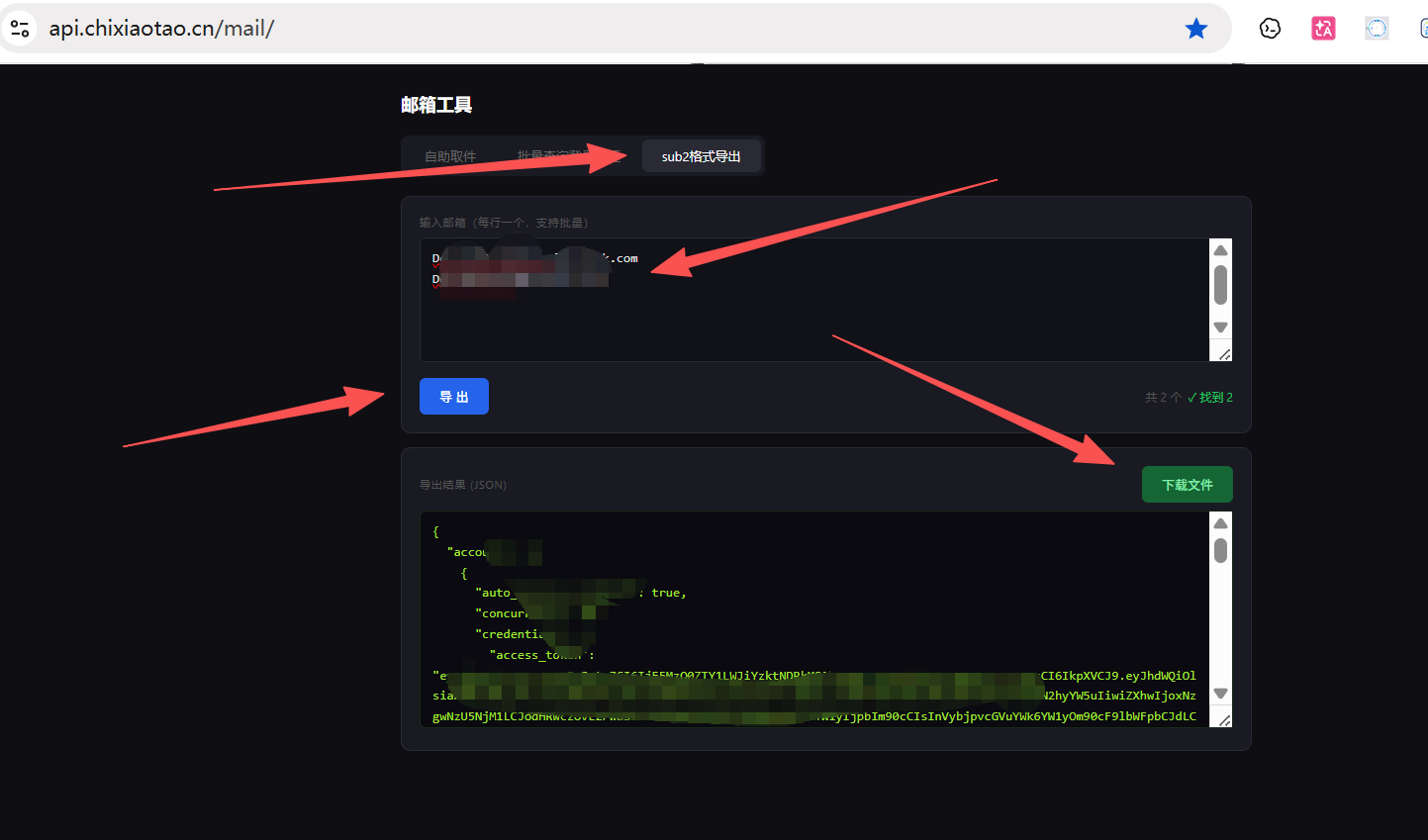Open the partially hidden middle 批量查询 tab
The height and width of the screenshot is (840, 1428).
pos(567,156)
